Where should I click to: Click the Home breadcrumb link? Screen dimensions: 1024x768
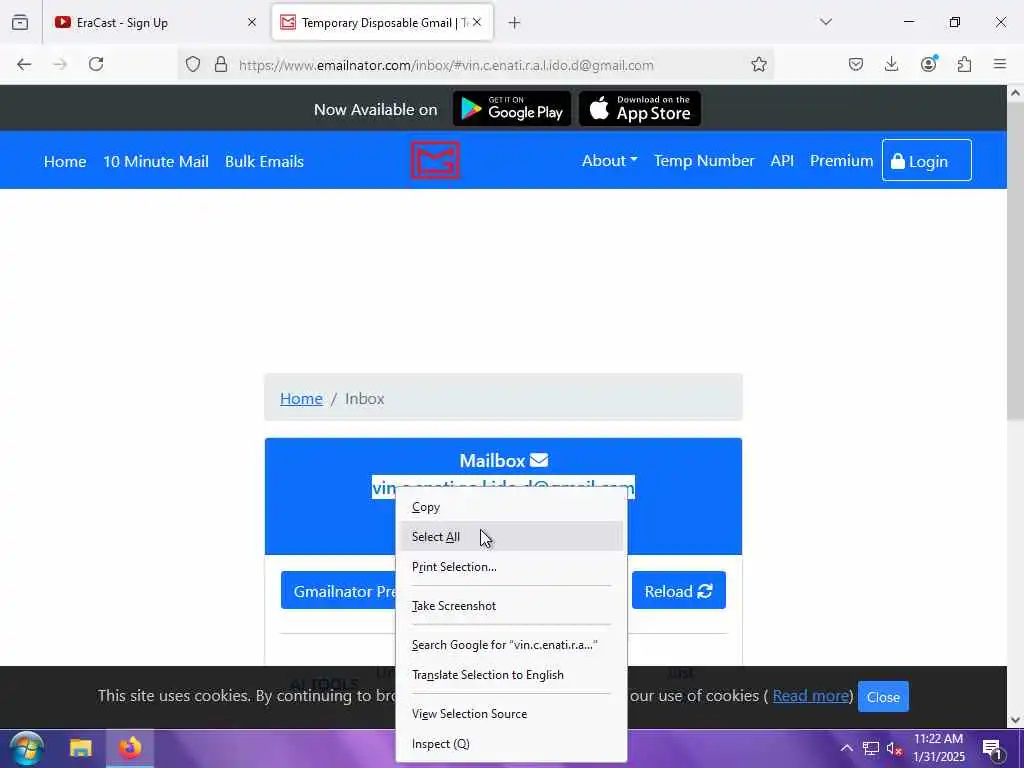(x=301, y=398)
